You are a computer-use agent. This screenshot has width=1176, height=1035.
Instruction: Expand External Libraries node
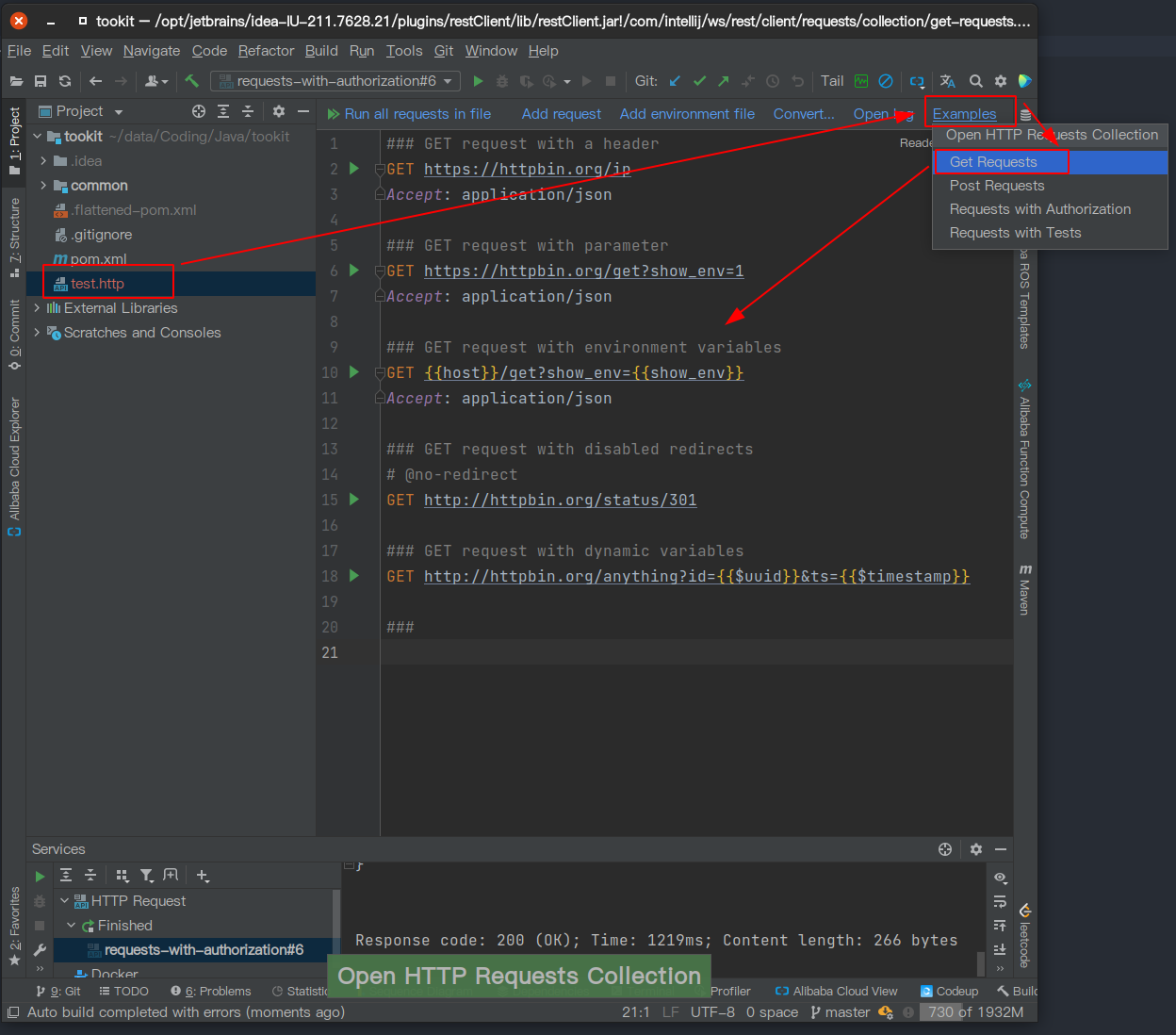37,308
